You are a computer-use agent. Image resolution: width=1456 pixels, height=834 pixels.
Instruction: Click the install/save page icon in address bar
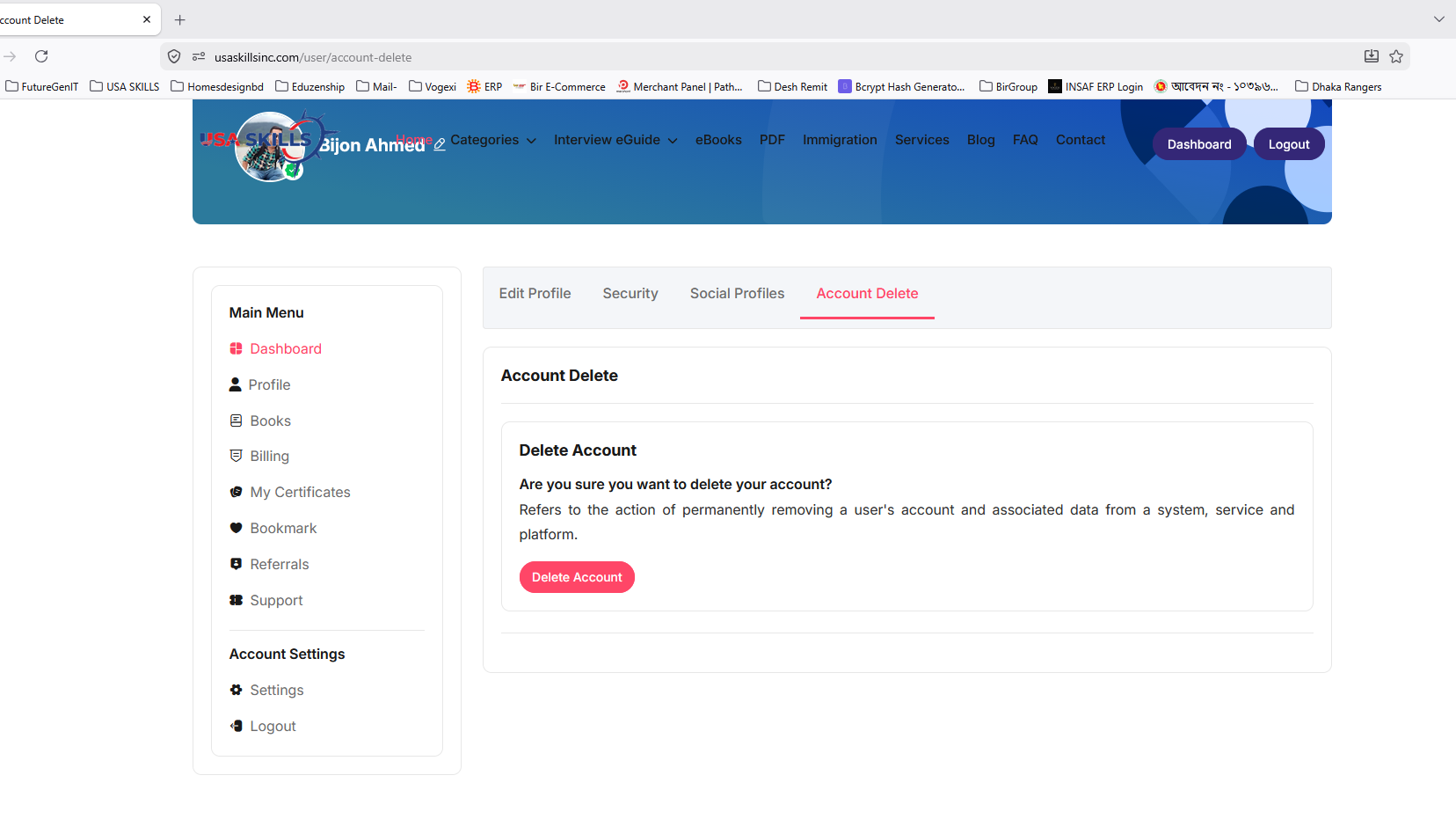point(1372,56)
